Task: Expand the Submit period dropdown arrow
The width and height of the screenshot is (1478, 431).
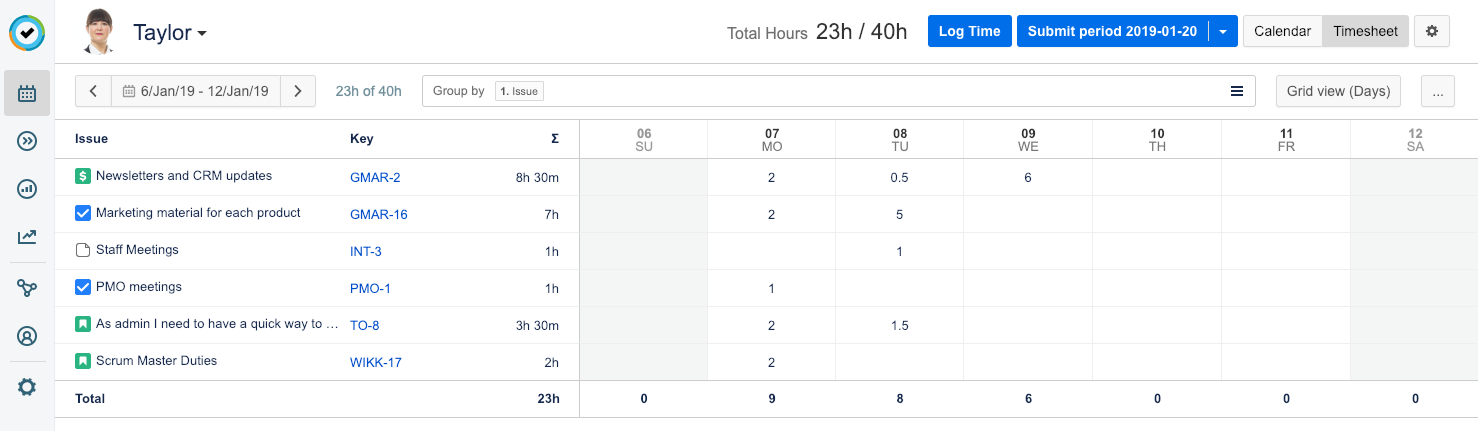Action: [1223, 31]
